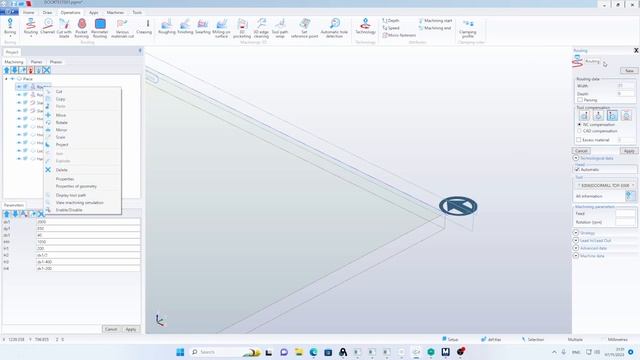Switch to the Phases tab
The height and width of the screenshot is (360, 640).
[56, 62]
